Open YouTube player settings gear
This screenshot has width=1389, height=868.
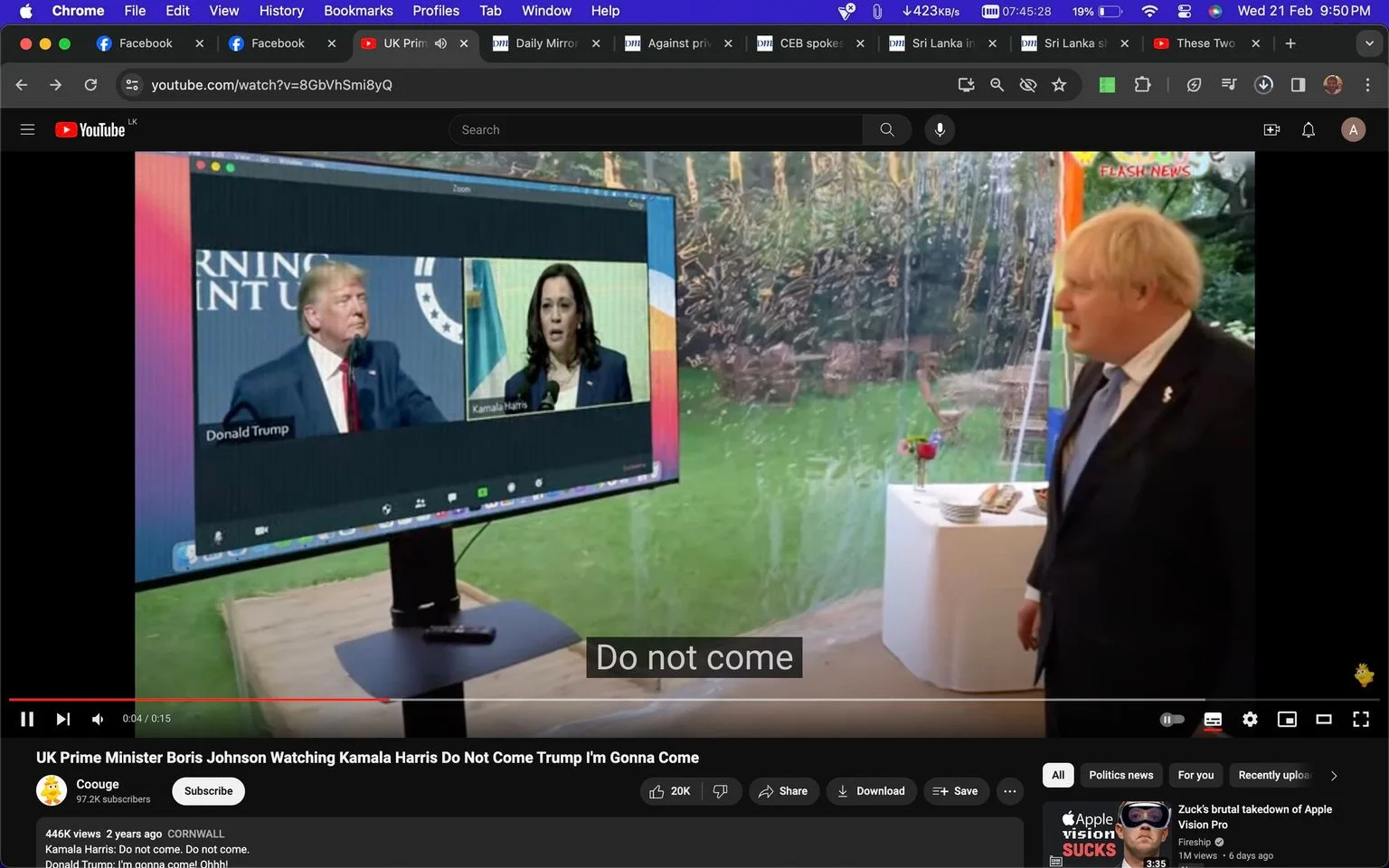tap(1250, 719)
